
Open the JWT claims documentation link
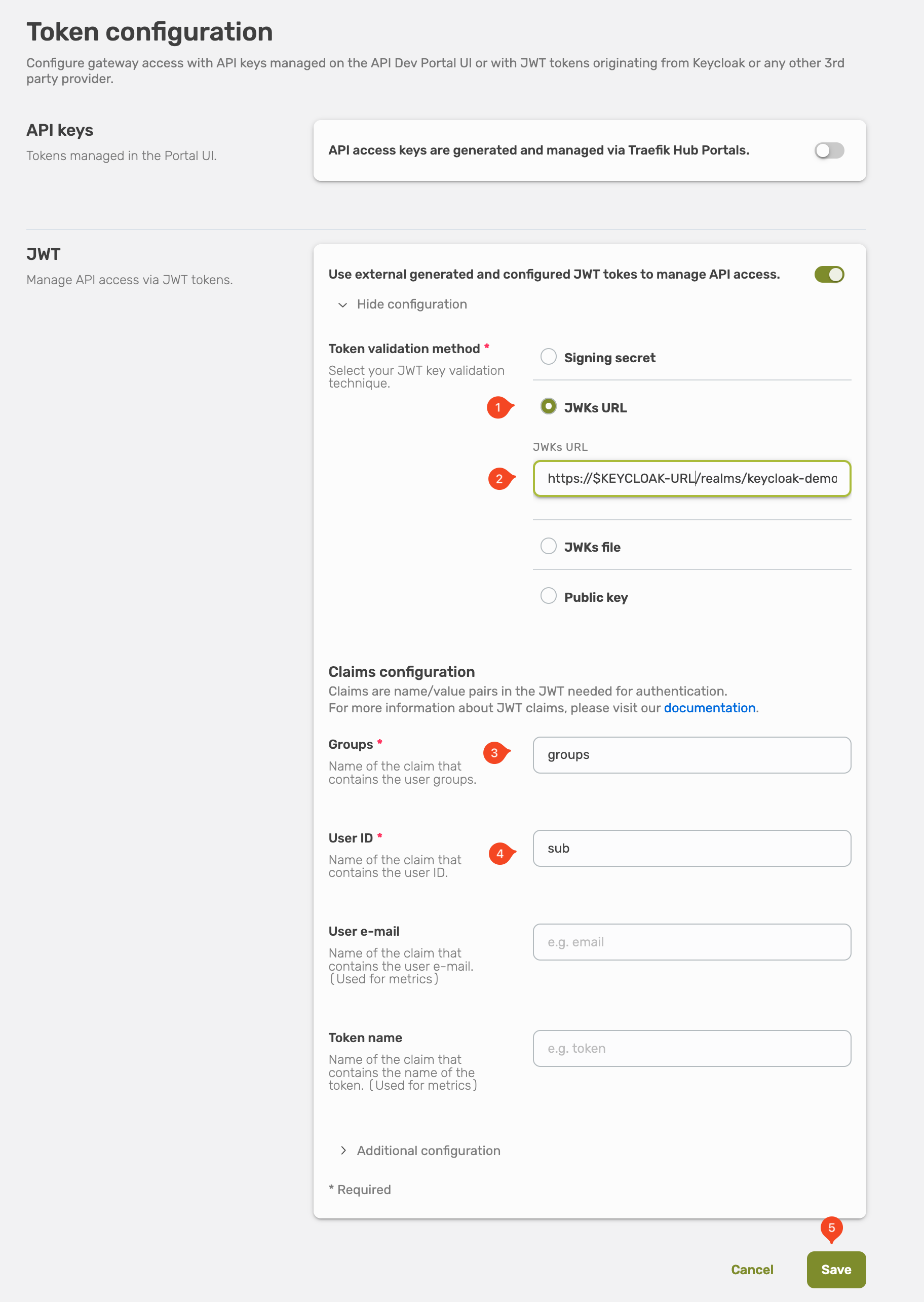(x=710, y=707)
